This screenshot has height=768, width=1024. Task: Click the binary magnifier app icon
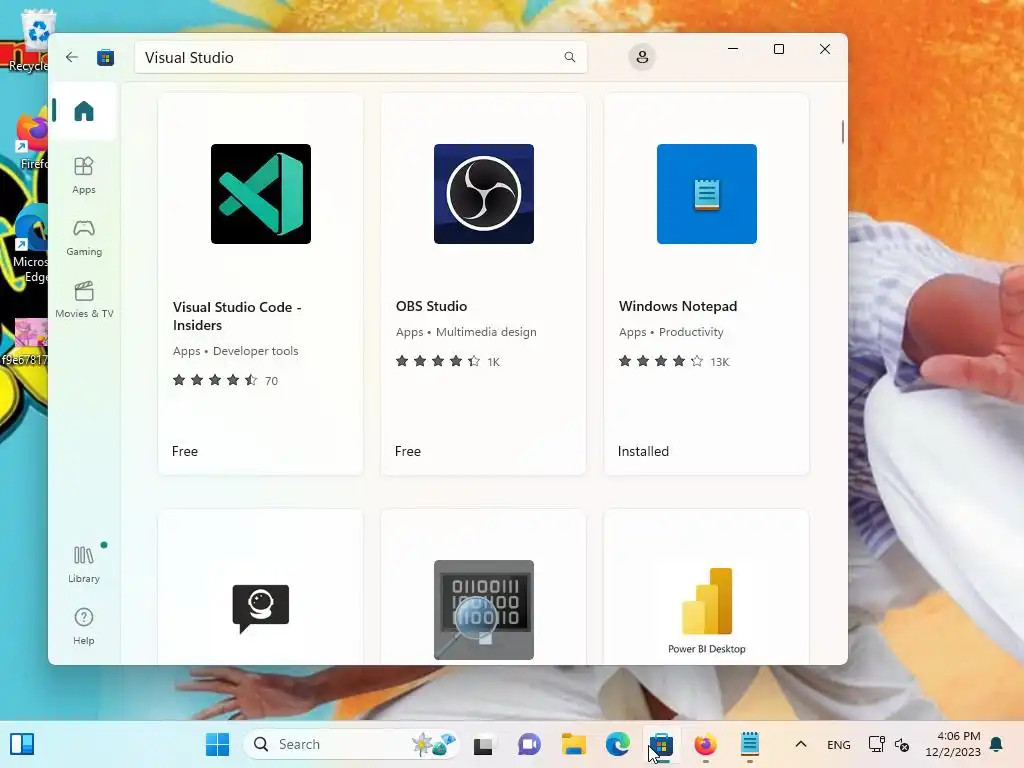click(x=484, y=609)
